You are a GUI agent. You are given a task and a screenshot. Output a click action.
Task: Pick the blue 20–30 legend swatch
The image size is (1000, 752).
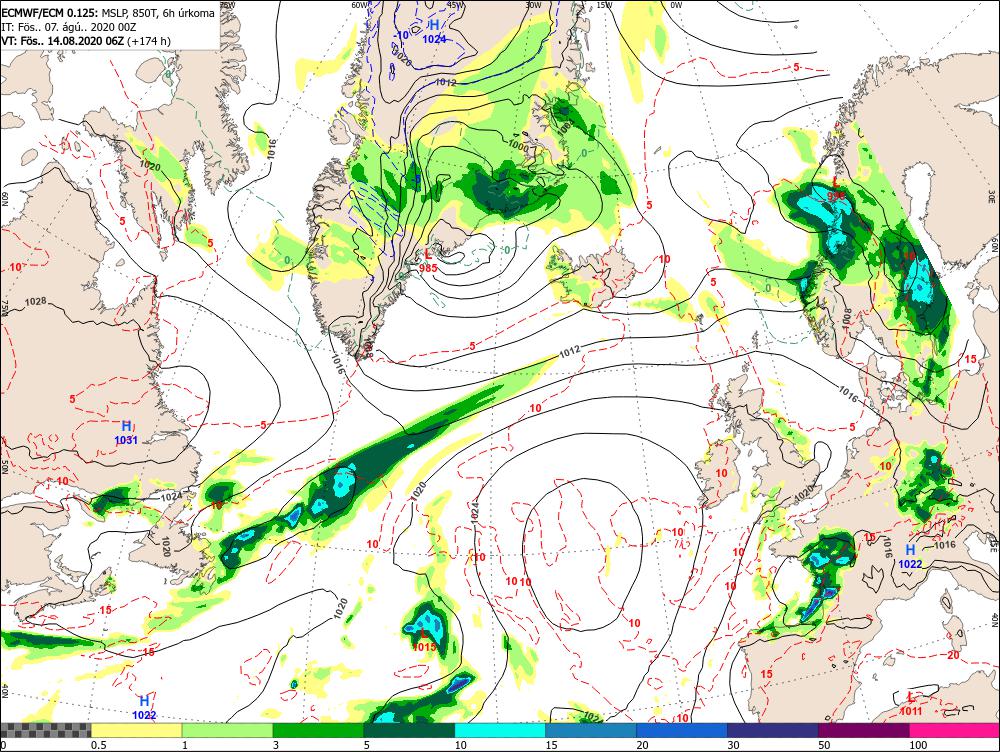[682, 730]
